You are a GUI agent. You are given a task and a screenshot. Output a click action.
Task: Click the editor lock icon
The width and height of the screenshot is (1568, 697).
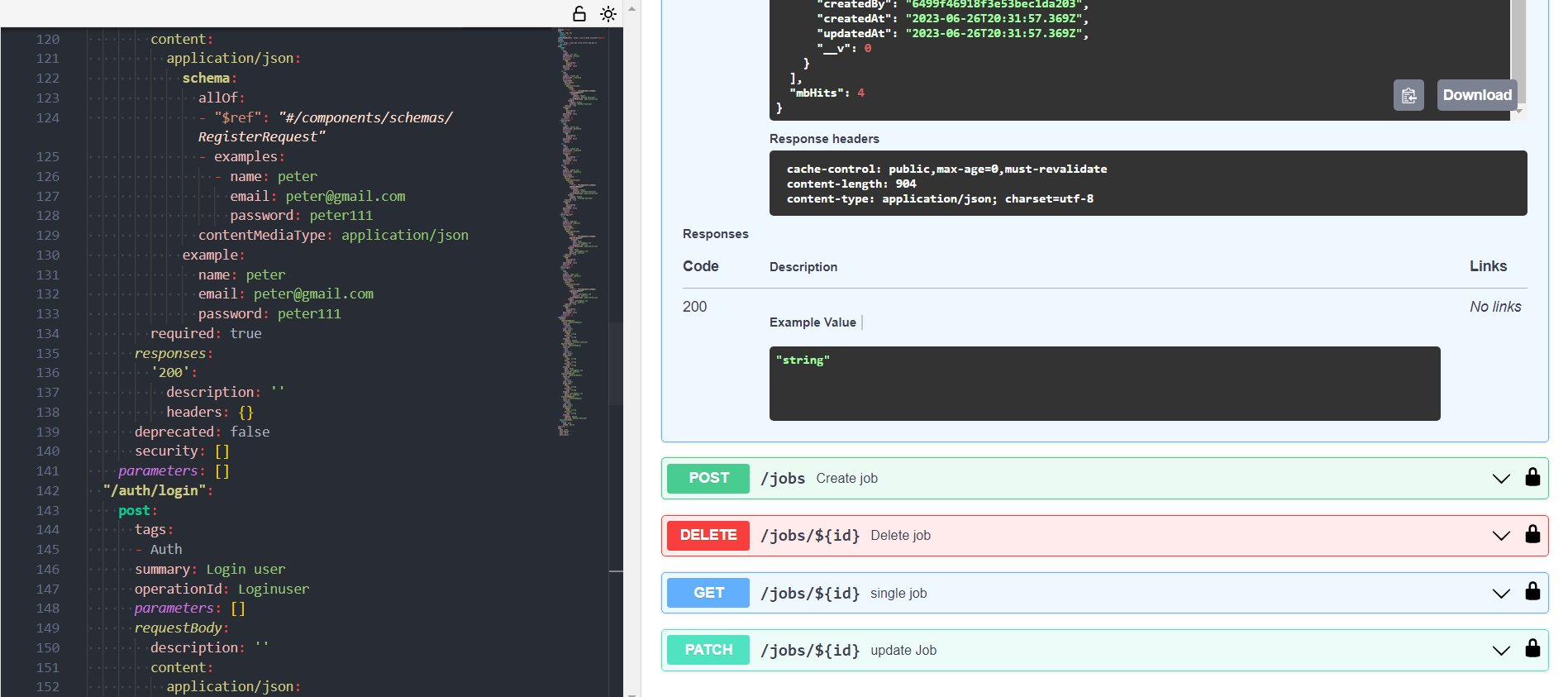(x=579, y=13)
